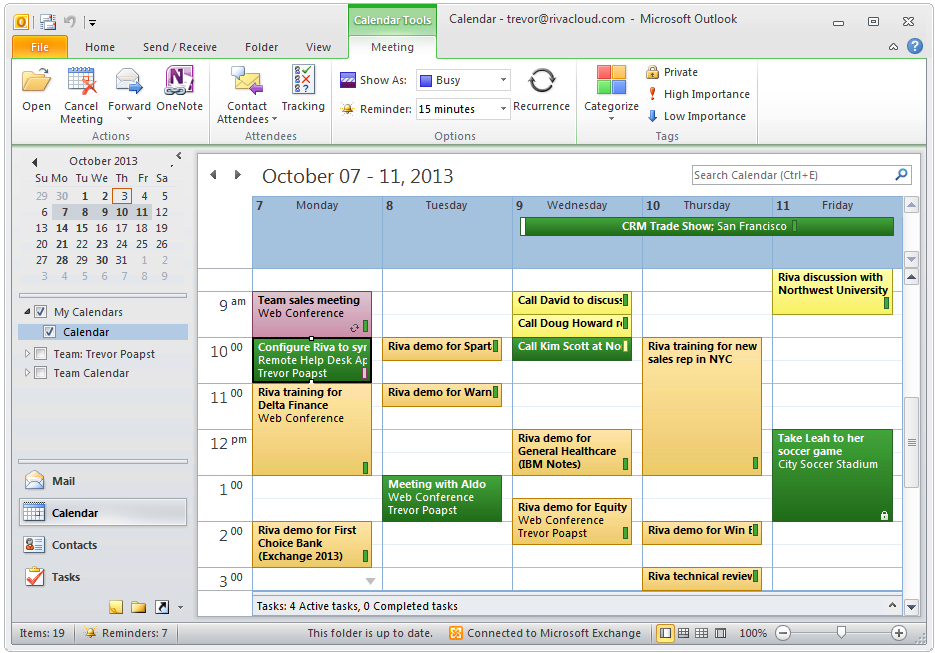The height and width of the screenshot is (653, 935).
Task: Select Take Leah to her soccer game
Action: point(832,475)
